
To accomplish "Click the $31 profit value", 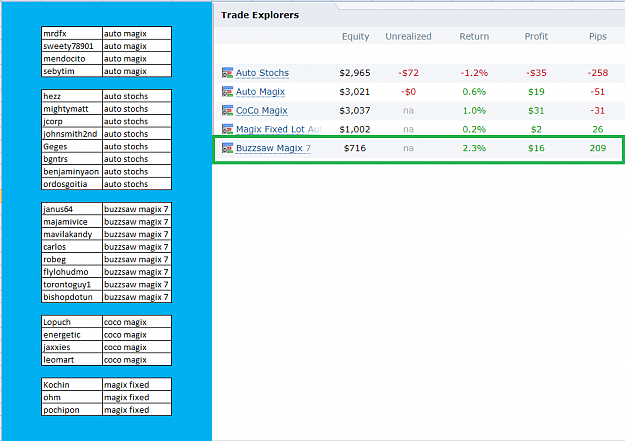I will tap(536, 110).
